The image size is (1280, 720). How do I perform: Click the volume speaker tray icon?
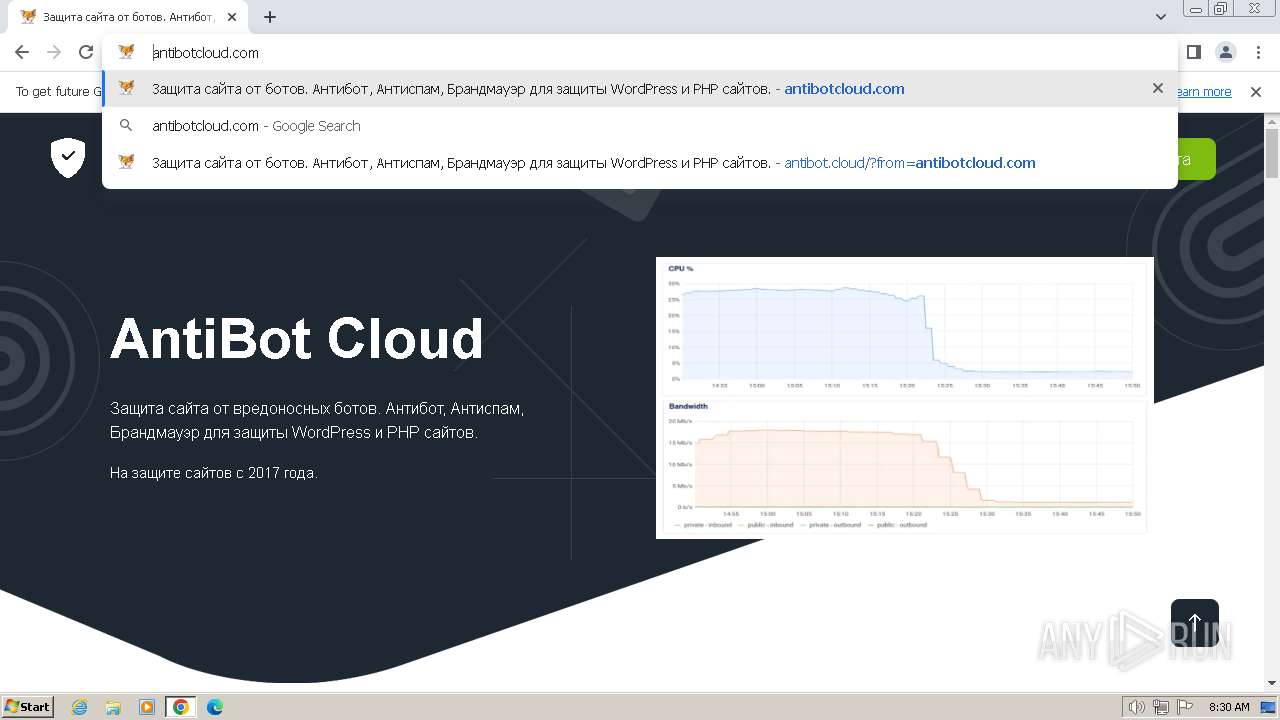click(1136, 707)
